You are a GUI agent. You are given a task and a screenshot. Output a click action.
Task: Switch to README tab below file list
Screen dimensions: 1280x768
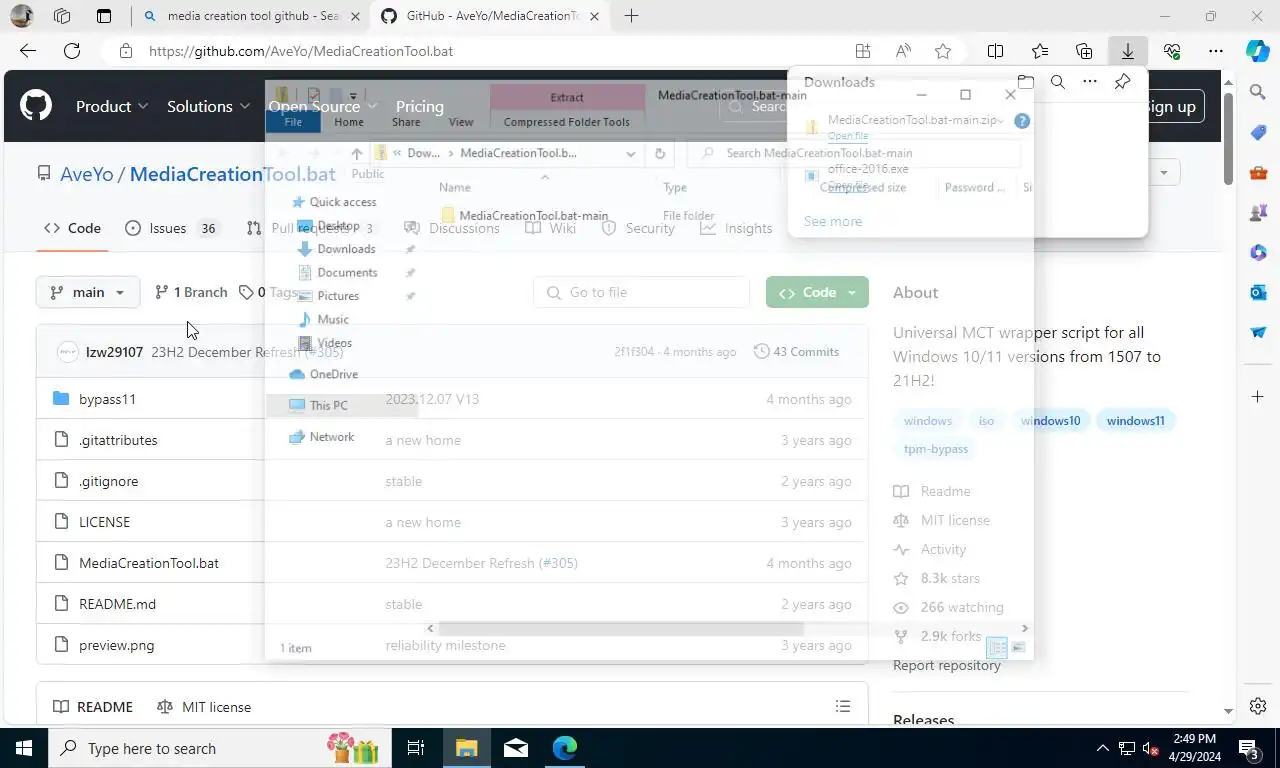click(92, 706)
